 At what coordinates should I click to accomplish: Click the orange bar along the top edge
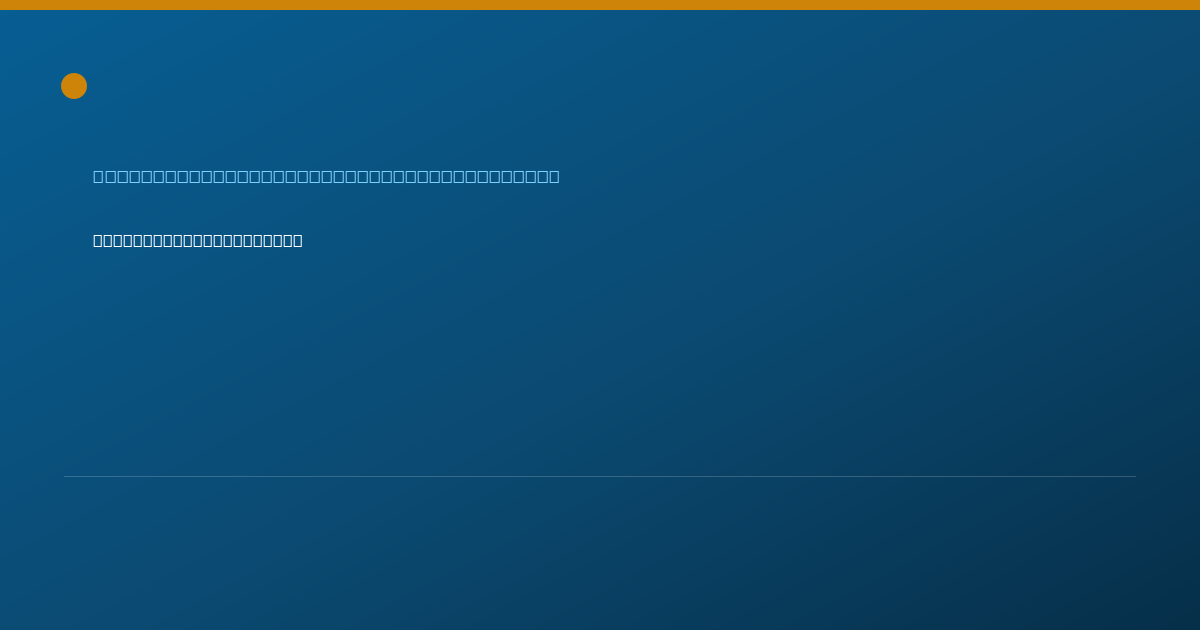[600, 5]
